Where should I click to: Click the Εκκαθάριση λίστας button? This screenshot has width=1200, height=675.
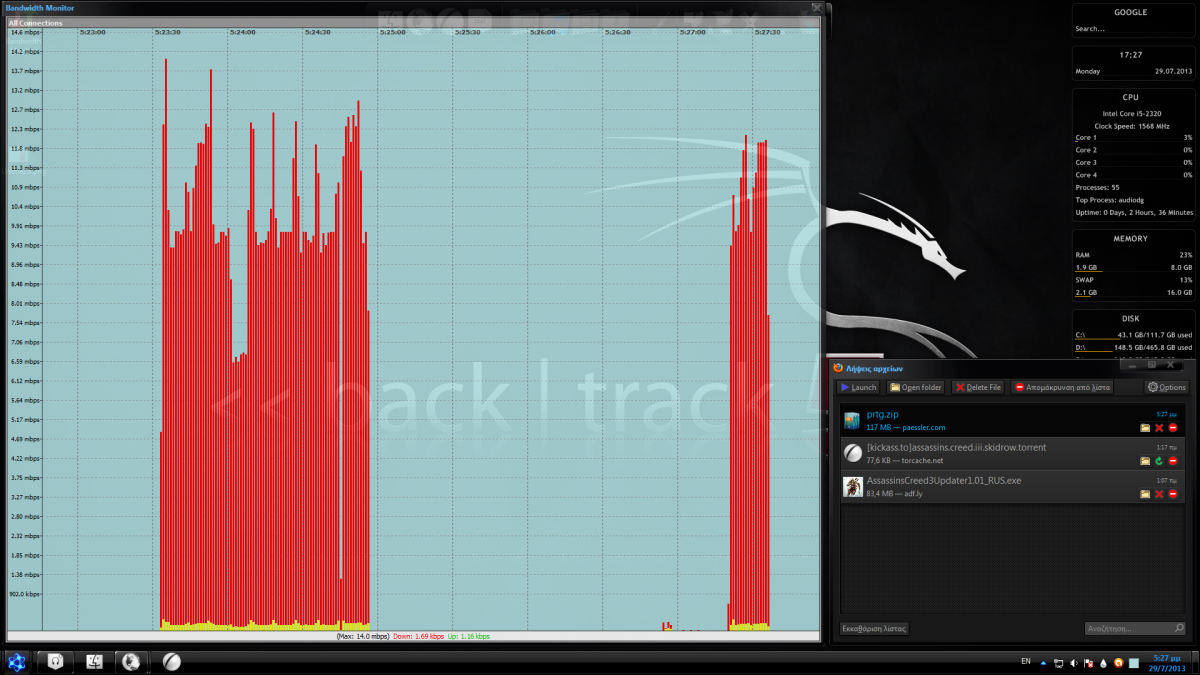tap(875, 629)
